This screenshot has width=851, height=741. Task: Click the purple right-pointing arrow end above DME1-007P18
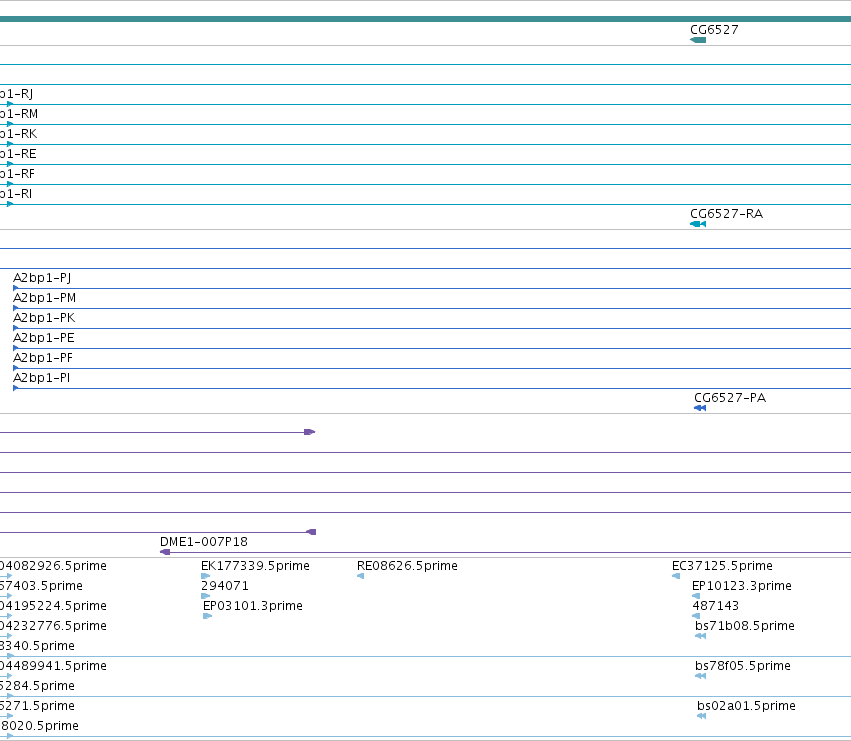(x=309, y=432)
